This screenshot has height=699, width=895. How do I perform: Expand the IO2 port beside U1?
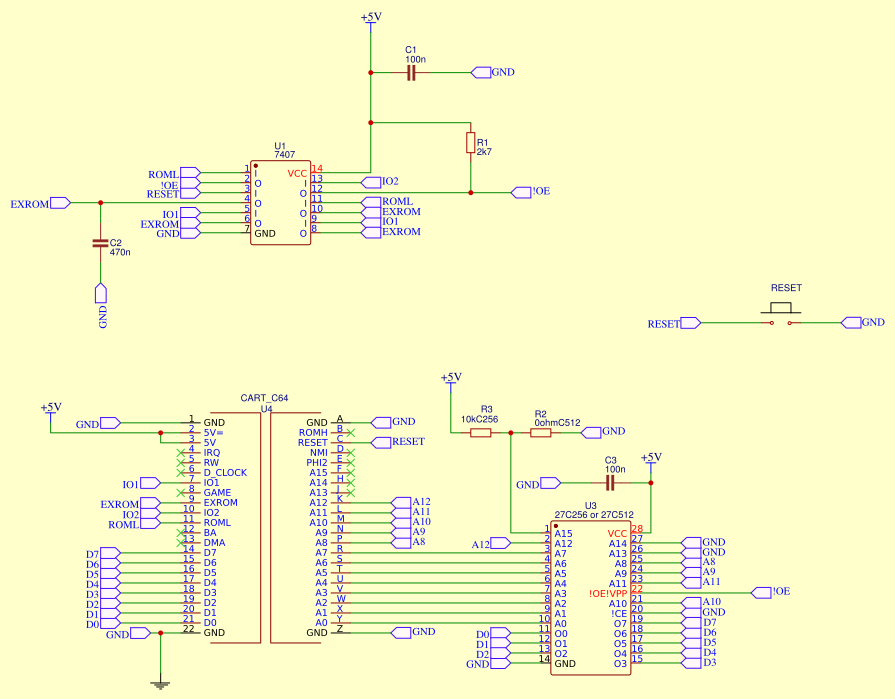click(372, 182)
